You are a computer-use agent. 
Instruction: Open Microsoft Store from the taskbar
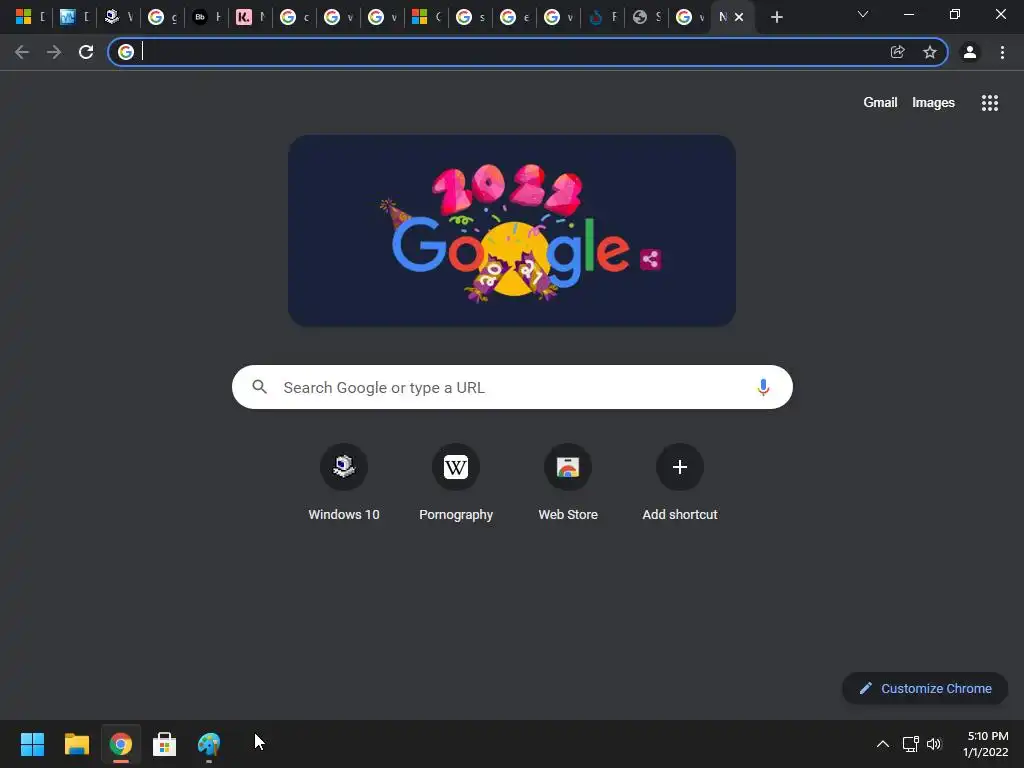coord(164,744)
